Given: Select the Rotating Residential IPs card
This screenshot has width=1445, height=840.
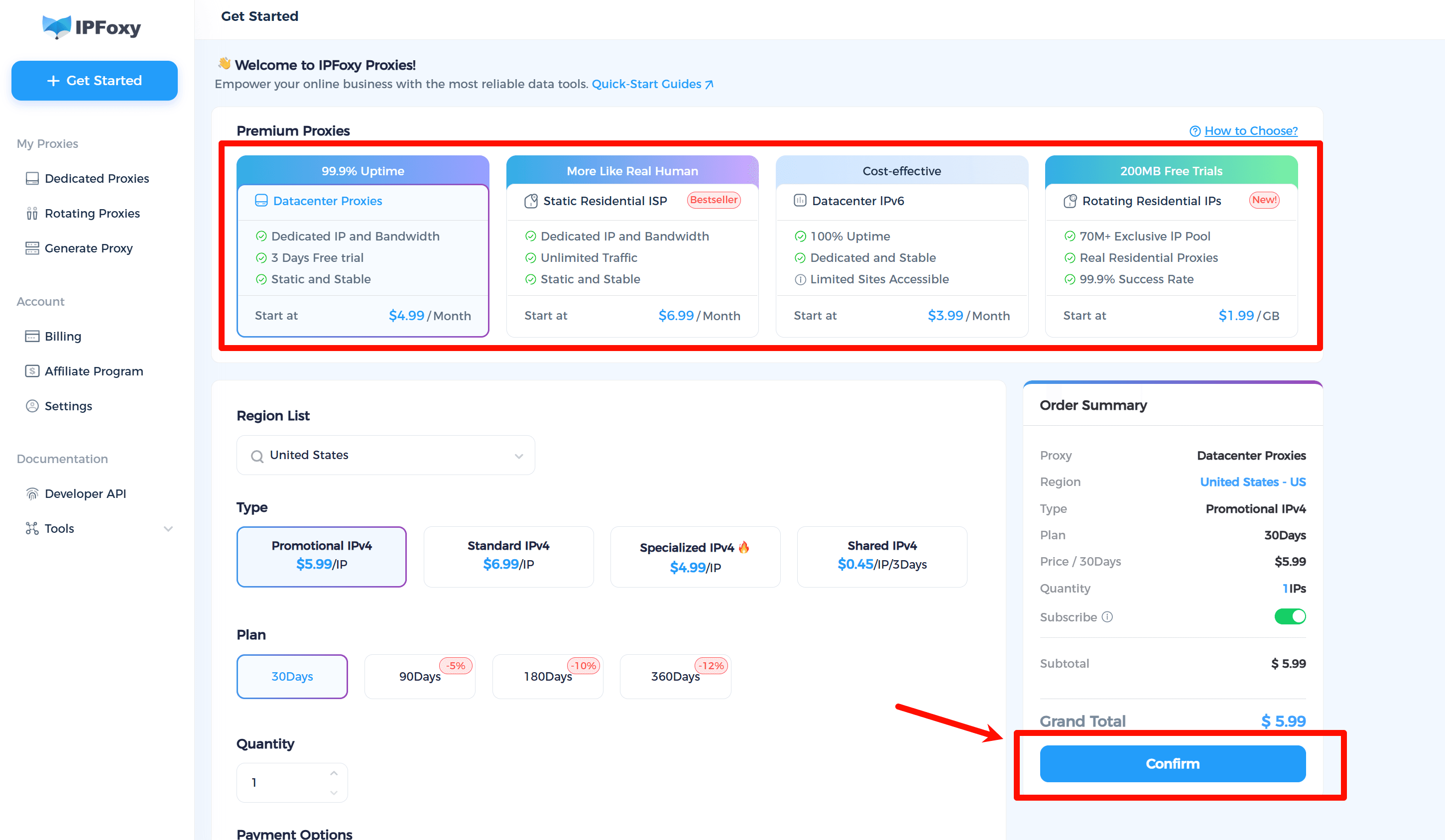Looking at the screenshot, I should pos(1171,246).
